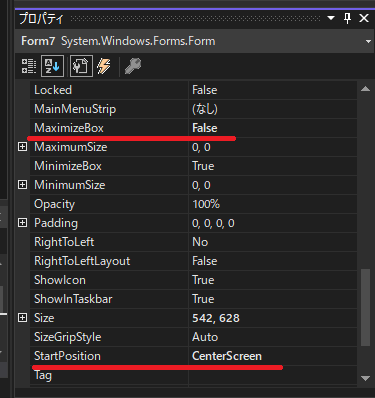This screenshot has height=398, width=375.
Task: Close the Properties panel
Action: tap(364, 18)
